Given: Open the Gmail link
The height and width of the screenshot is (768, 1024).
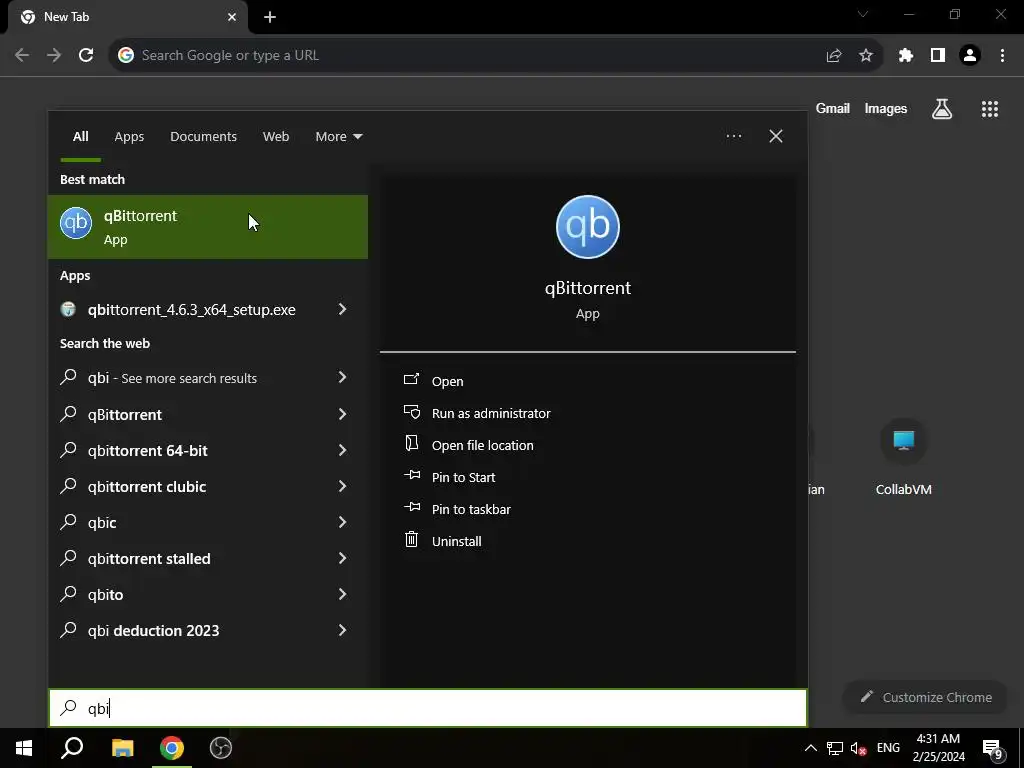Looking at the screenshot, I should pyautogui.click(x=833, y=108).
